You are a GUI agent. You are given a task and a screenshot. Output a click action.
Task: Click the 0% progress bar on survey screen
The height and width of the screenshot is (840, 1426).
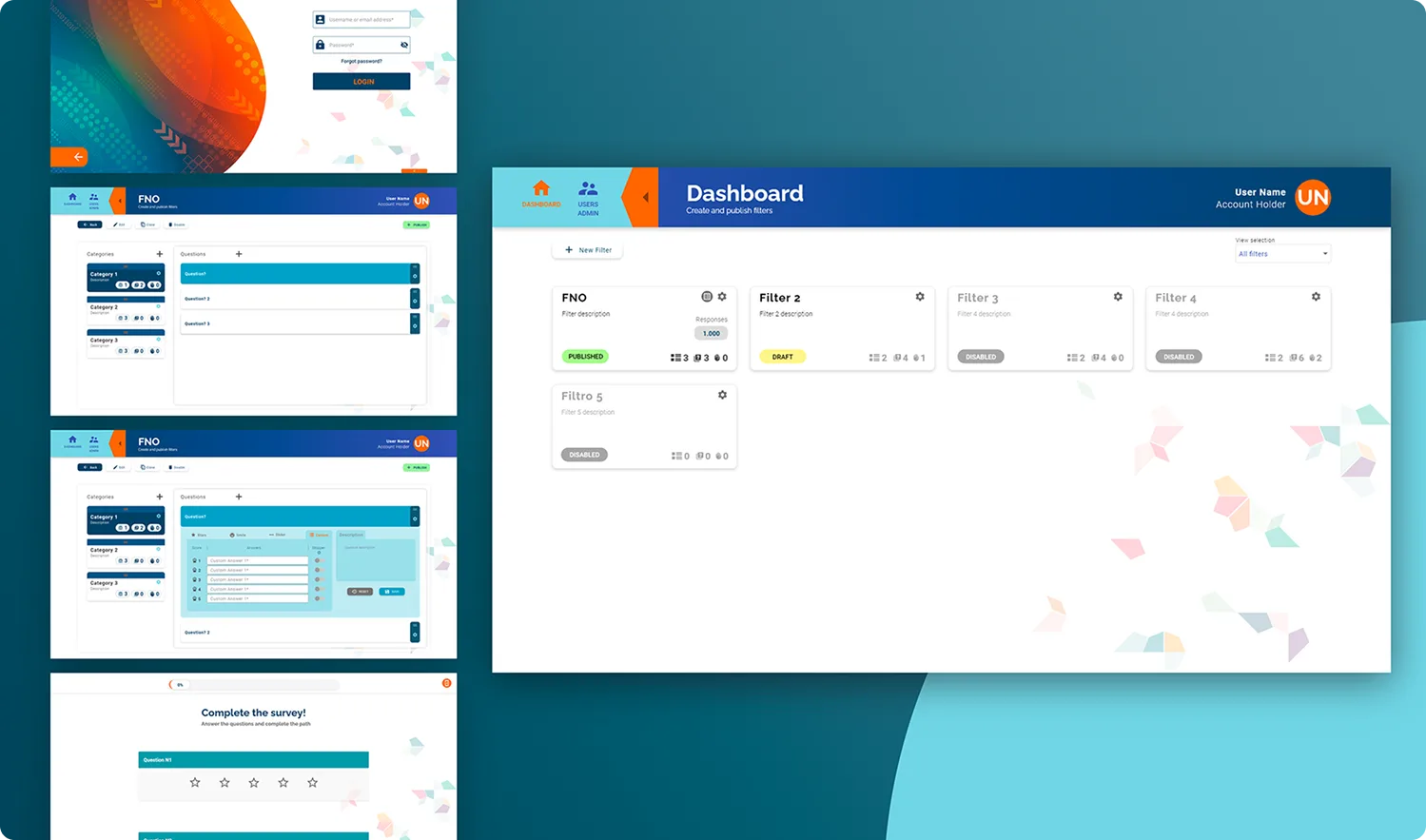254,685
